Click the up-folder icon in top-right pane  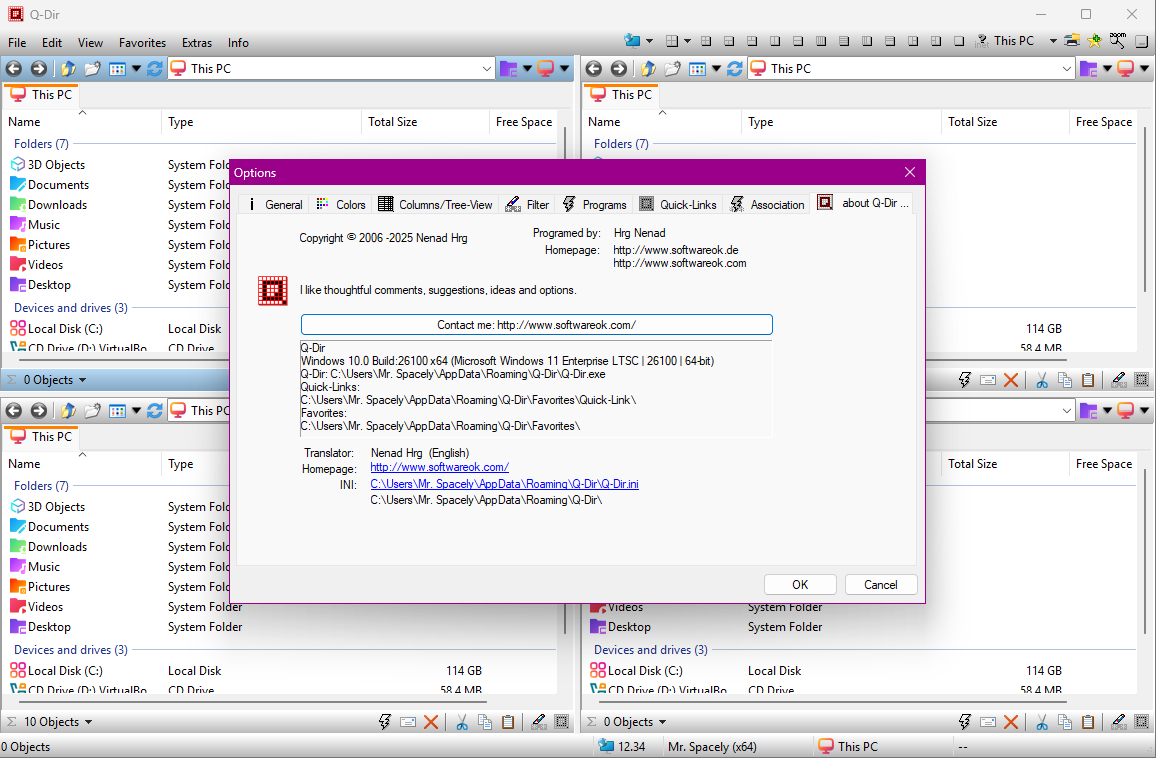click(x=648, y=69)
